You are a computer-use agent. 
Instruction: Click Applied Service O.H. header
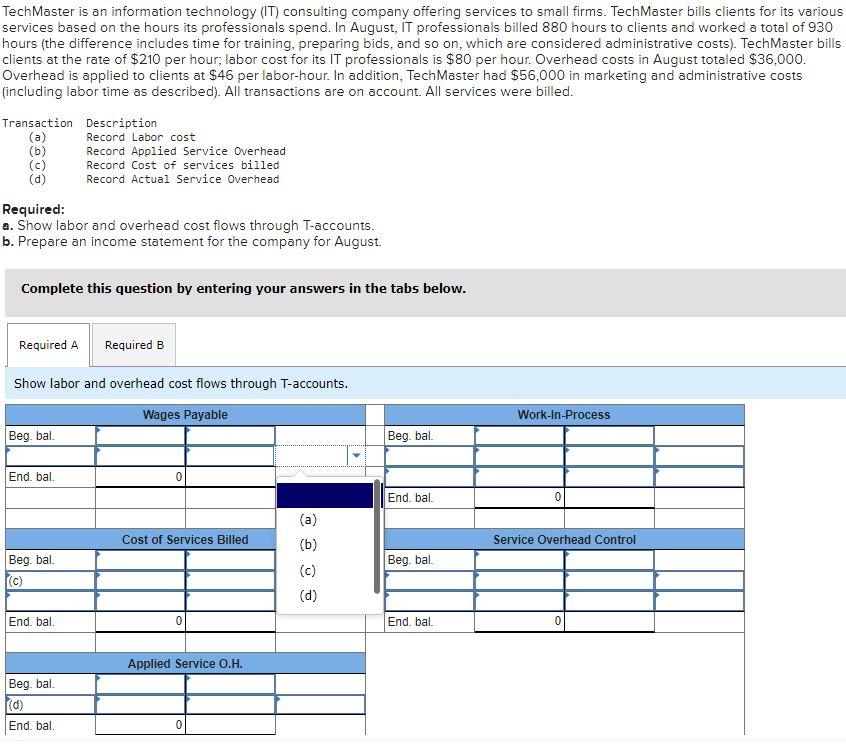click(x=185, y=664)
